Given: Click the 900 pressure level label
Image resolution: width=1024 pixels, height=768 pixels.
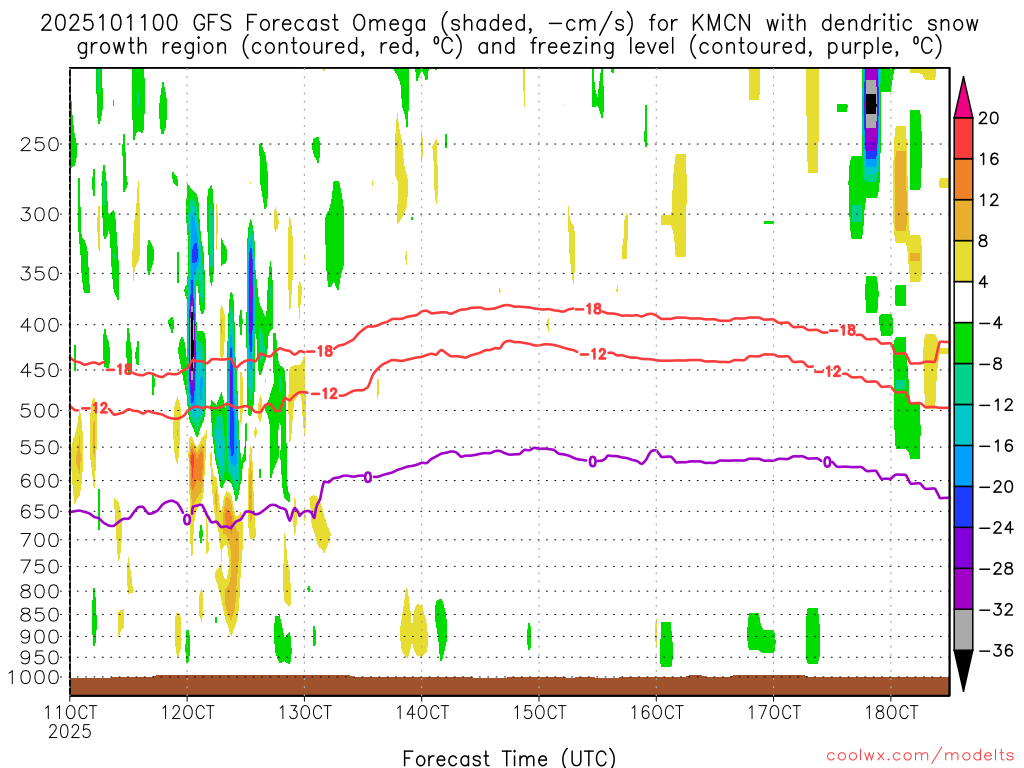Looking at the screenshot, I should coord(40,637).
